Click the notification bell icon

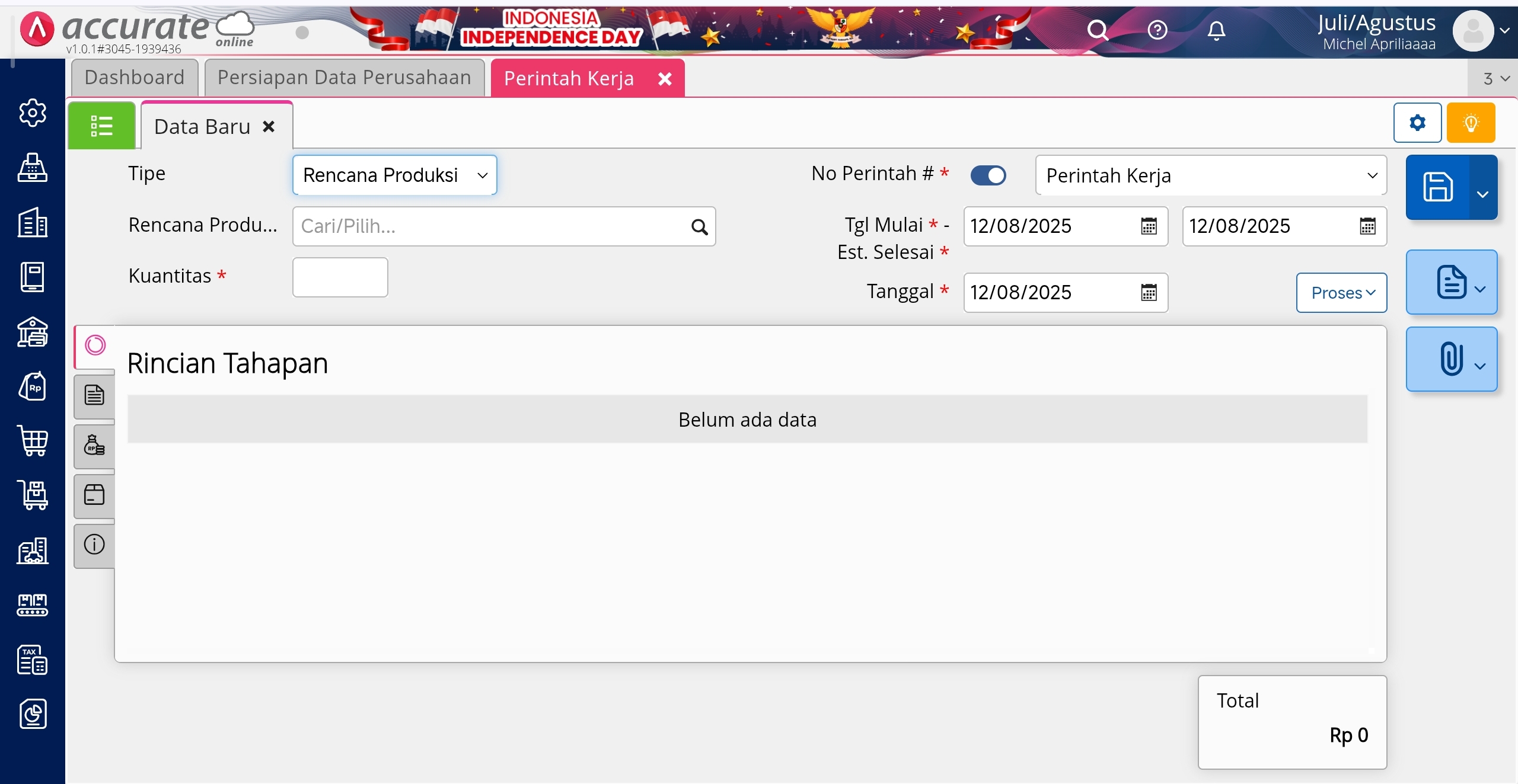[x=1216, y=30]
